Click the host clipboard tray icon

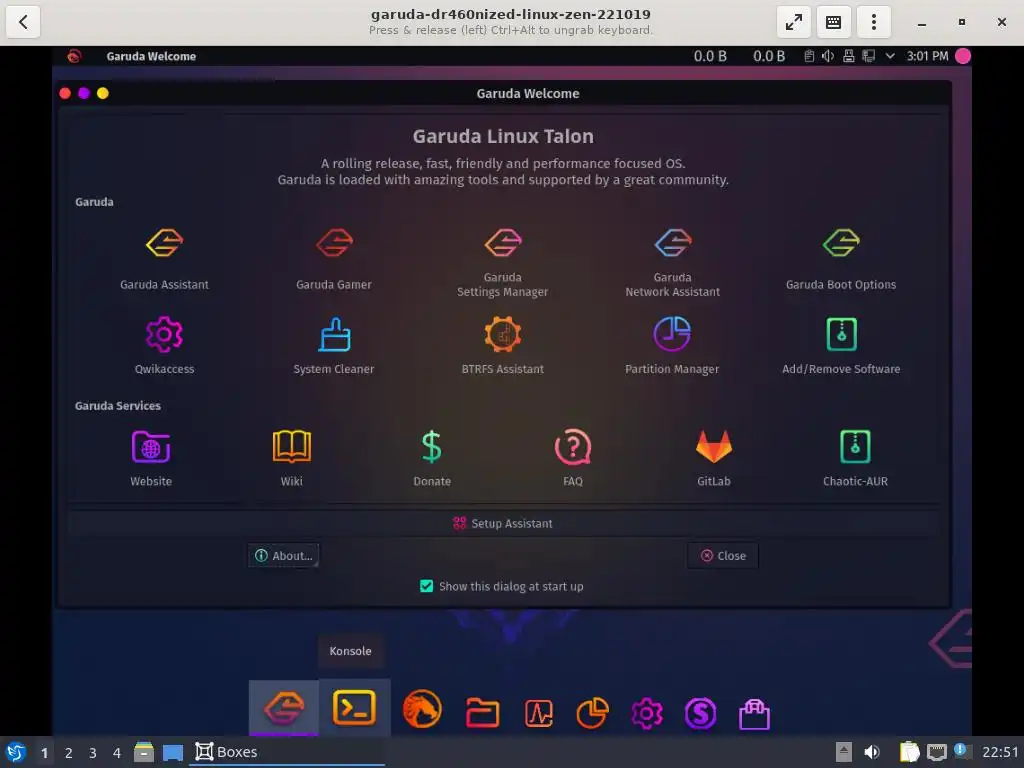tap(909, 752)
